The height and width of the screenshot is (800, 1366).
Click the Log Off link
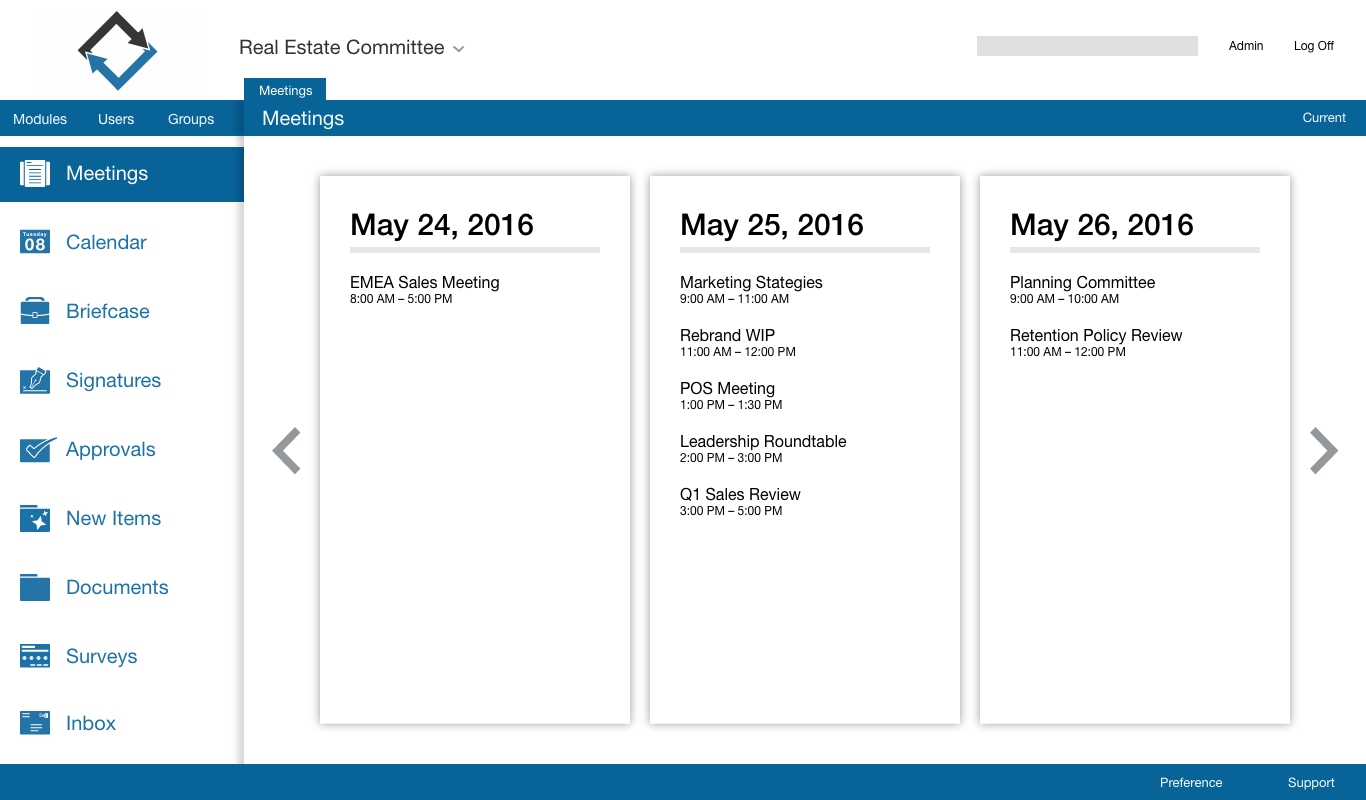[1314, 46]
